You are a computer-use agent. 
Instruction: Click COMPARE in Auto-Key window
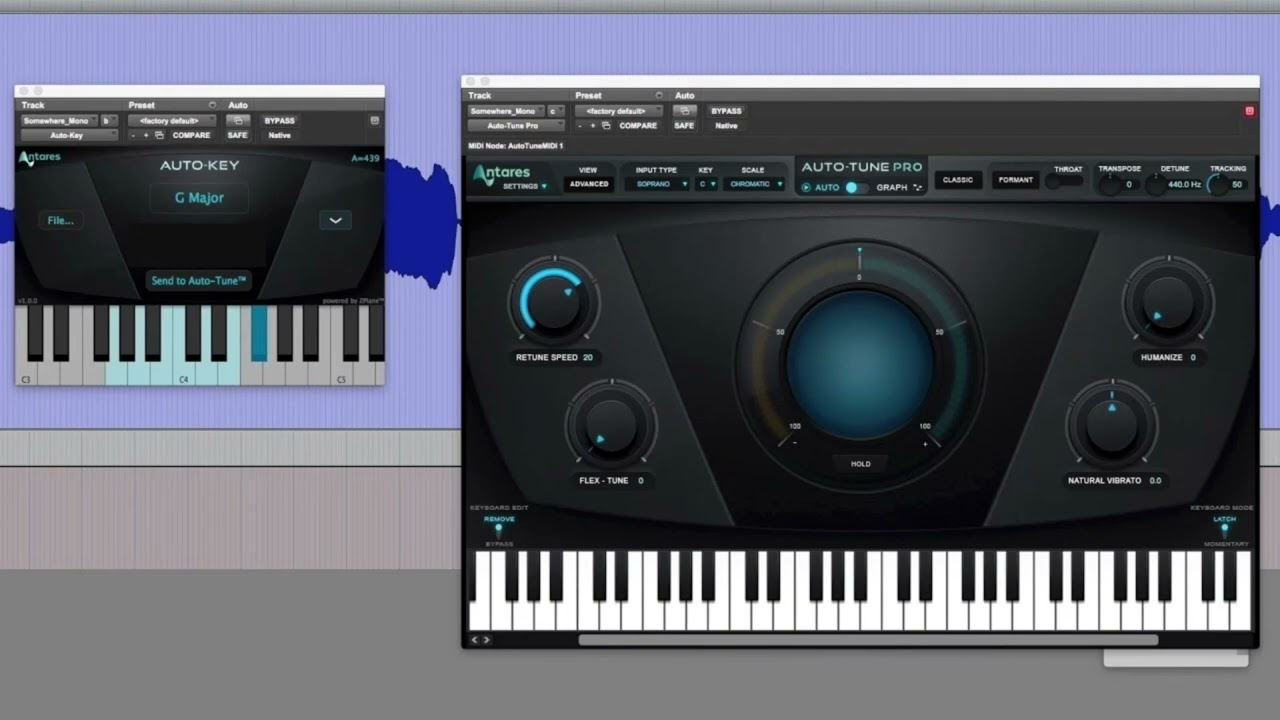pyautogui.click(x=191, y=135)
